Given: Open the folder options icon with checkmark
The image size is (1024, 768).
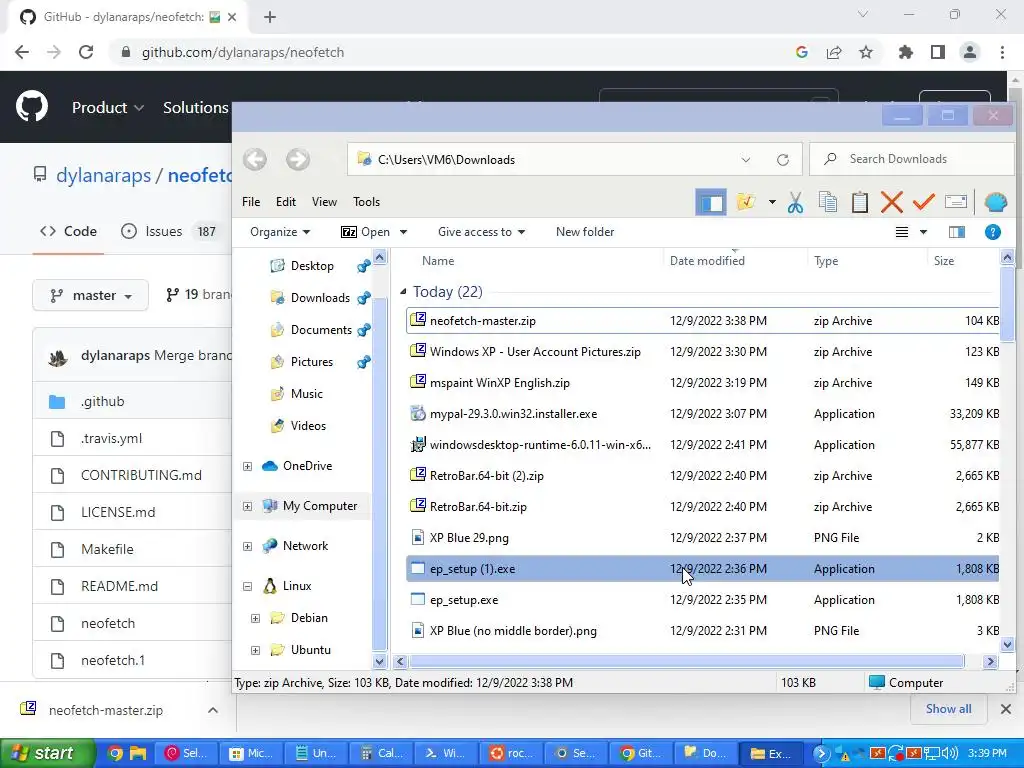Looking at the screenshot, I should pos(745,202).
